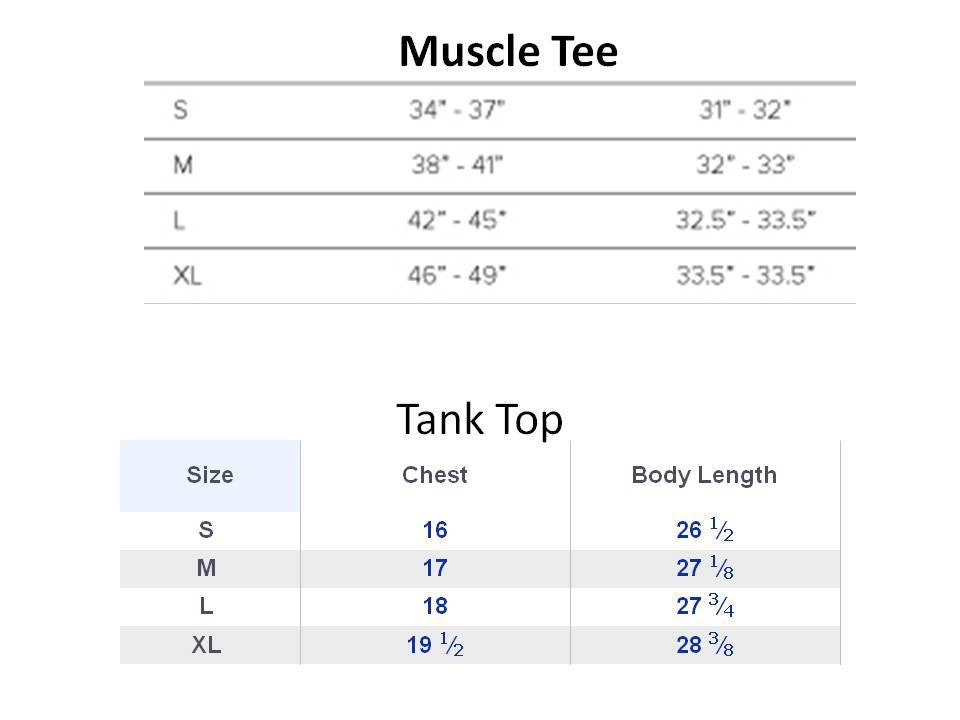
Task: Click Tank Top chest value 16
Action: 435,530
